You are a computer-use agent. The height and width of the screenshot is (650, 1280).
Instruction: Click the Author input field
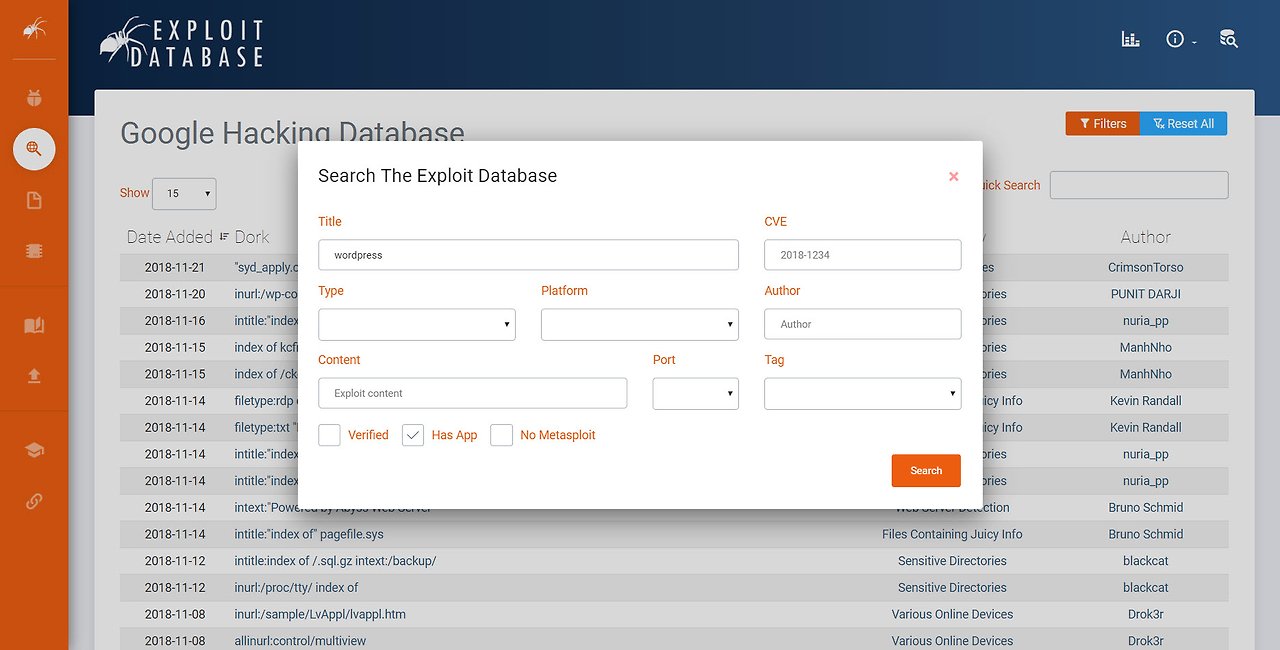tap(863, 324)
